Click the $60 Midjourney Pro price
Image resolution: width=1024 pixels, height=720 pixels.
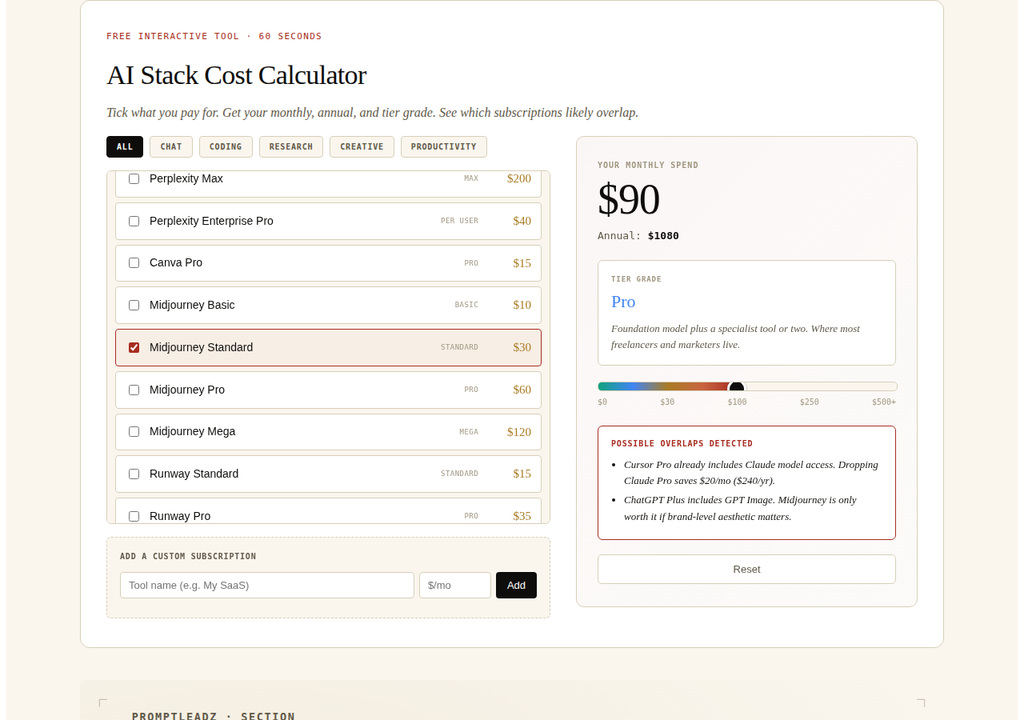[x=522, y=390]
